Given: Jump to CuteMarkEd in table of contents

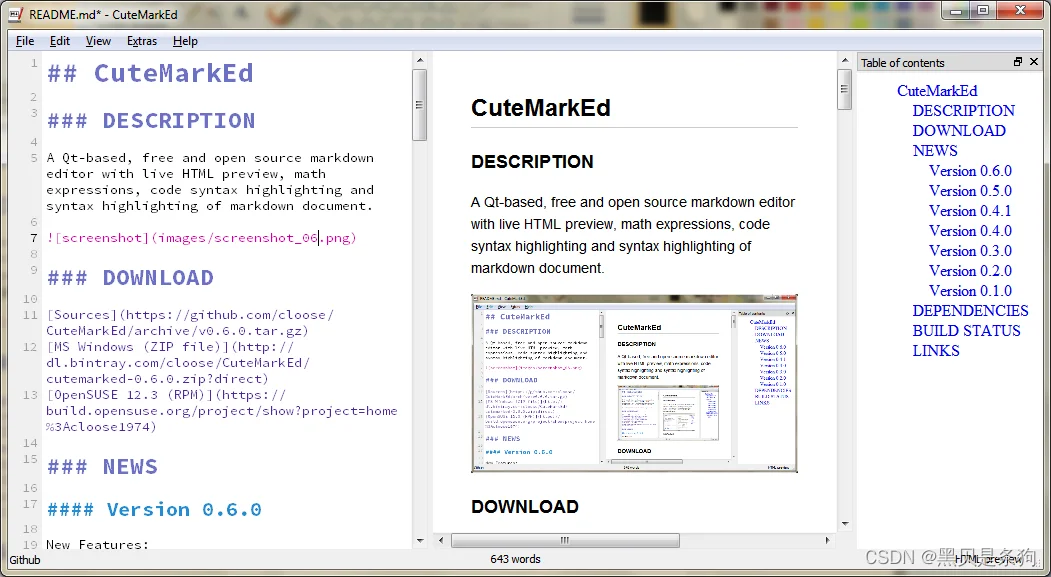Looking at the screenshot, I should [936, 90].
